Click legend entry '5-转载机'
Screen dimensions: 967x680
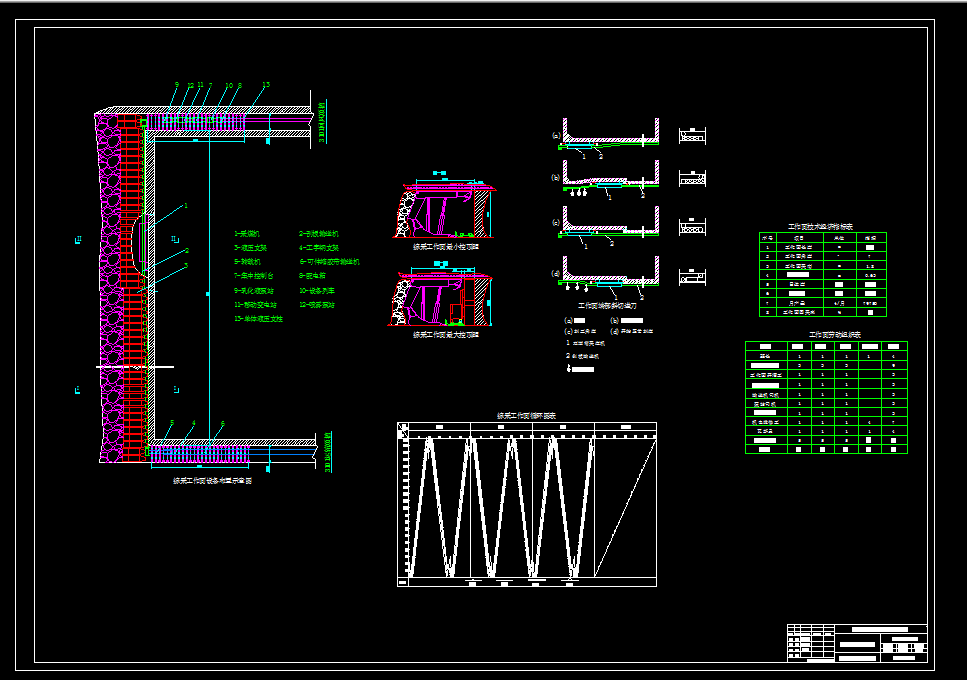(247, 262)
